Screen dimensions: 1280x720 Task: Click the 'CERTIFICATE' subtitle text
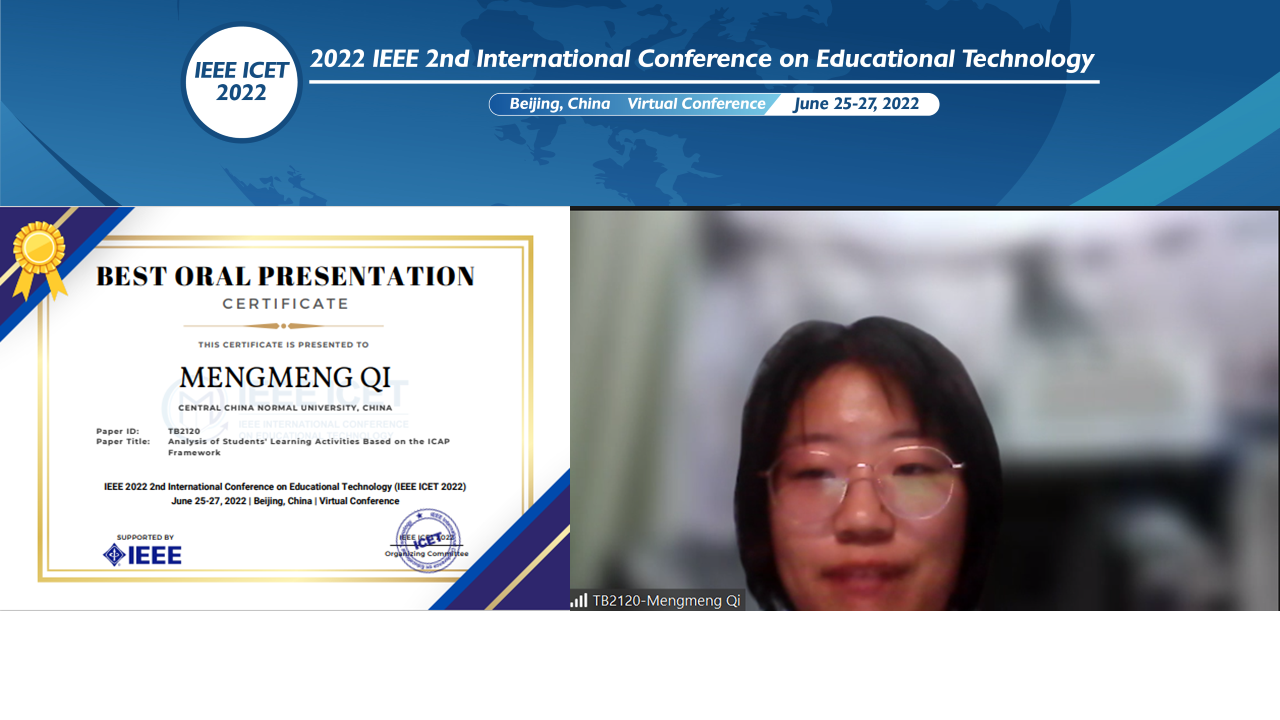tap(285, 304)
